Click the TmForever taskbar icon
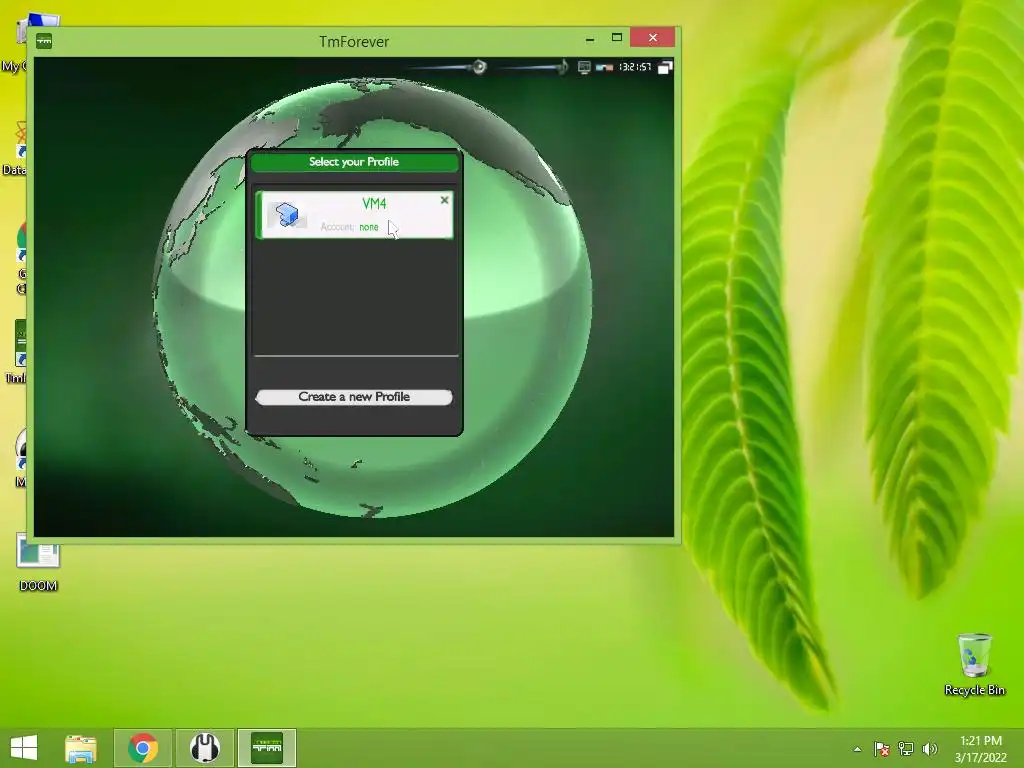 click(267, 748)
